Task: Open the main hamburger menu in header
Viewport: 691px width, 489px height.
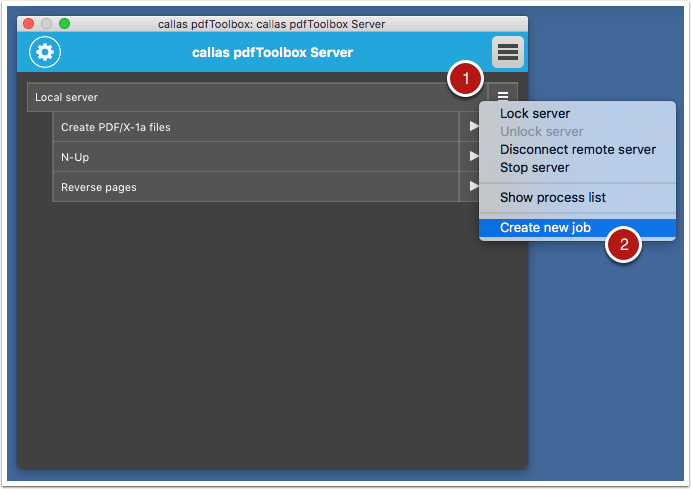Action: 508,52
